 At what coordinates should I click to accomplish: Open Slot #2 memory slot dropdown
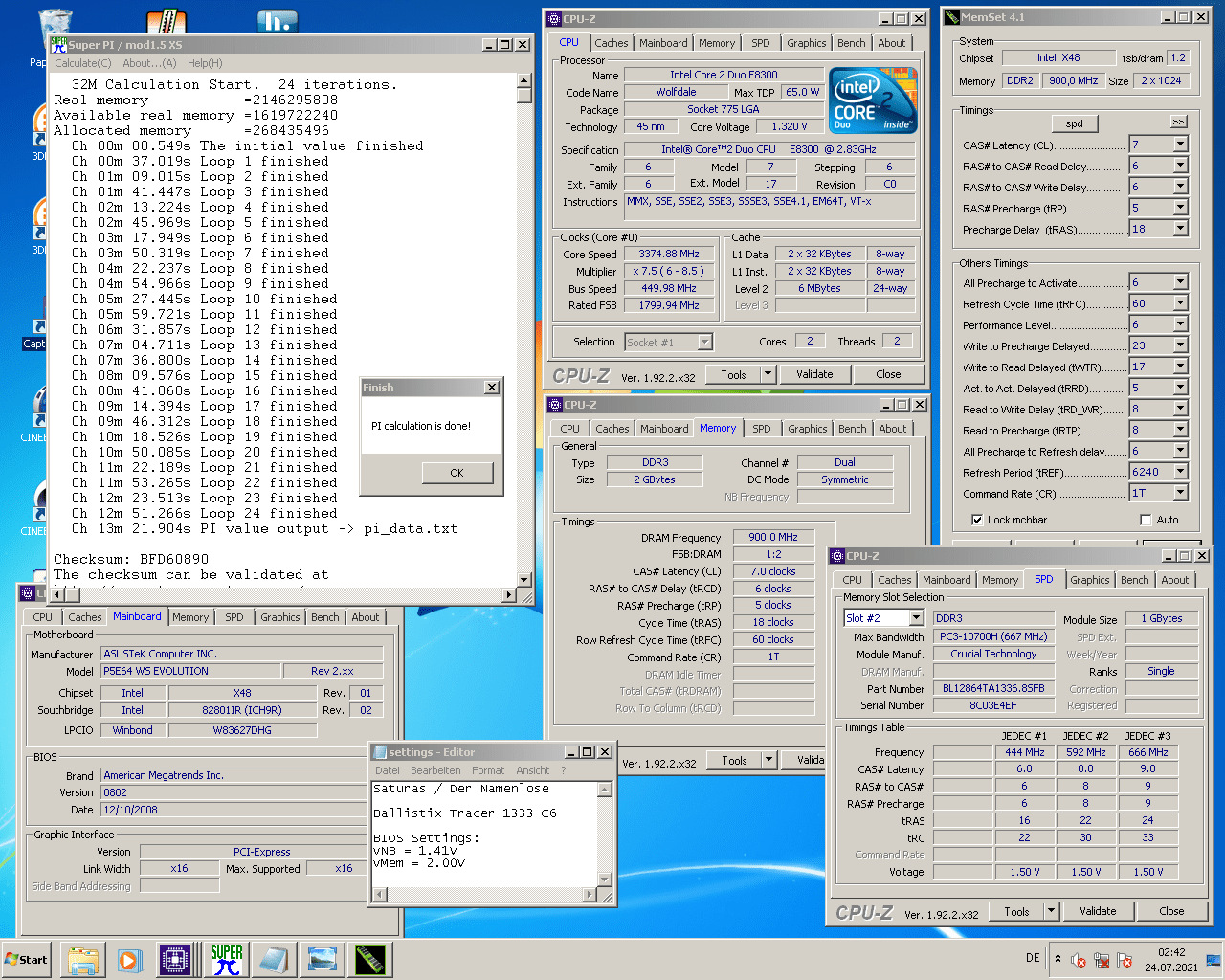pyautogui.click(x=916, y=618)
